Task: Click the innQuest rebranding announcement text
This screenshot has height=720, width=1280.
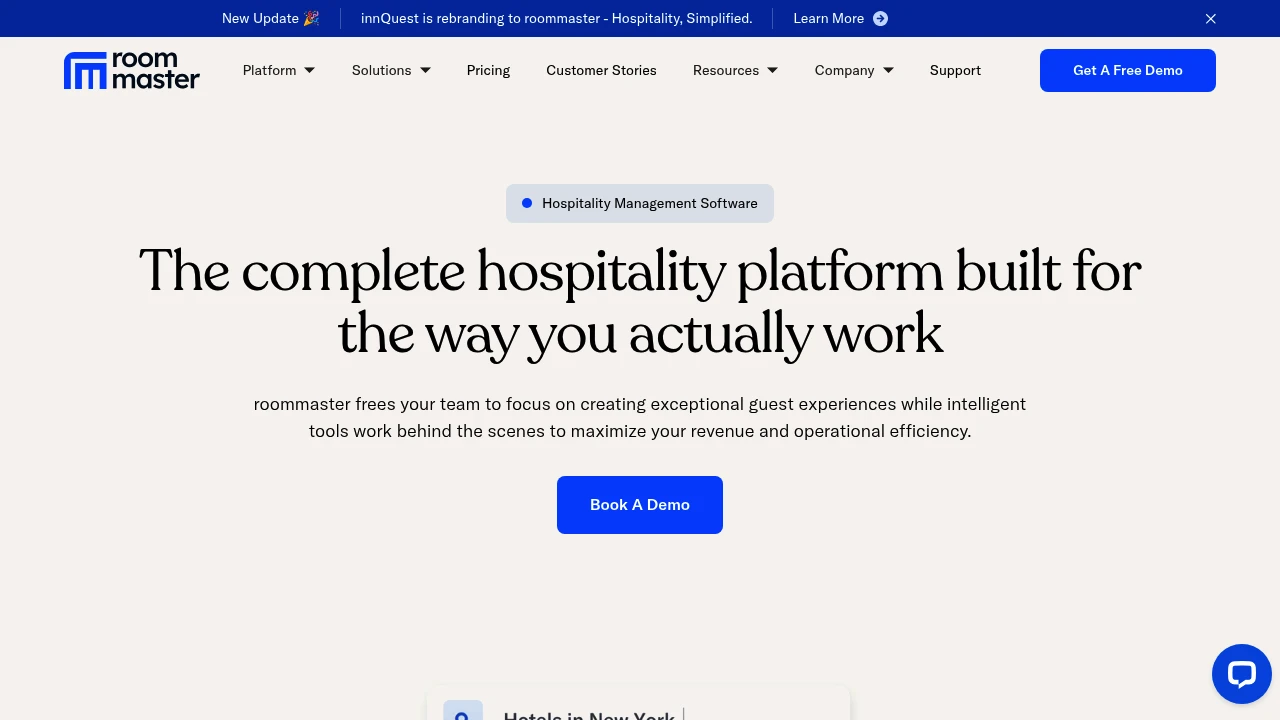Action: (x=556, y=19)
